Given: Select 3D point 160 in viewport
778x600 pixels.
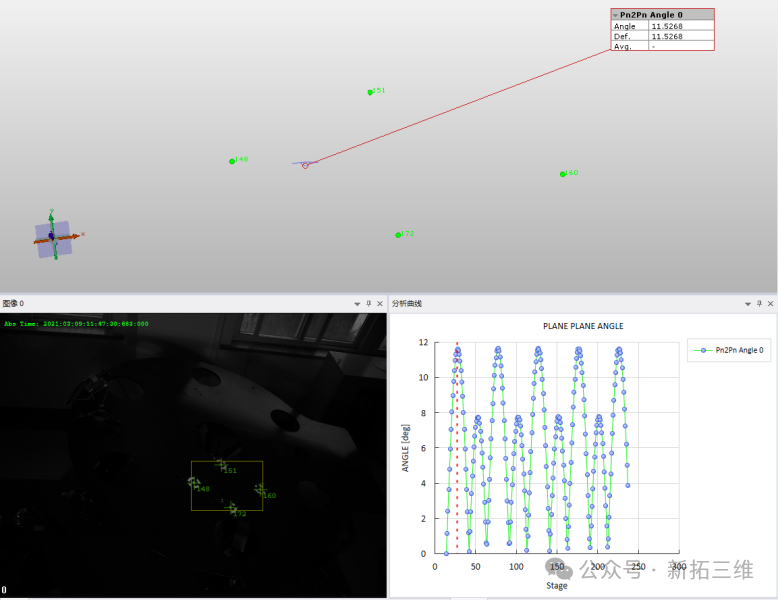Looking at the screenshot, I should click(562, 174).
